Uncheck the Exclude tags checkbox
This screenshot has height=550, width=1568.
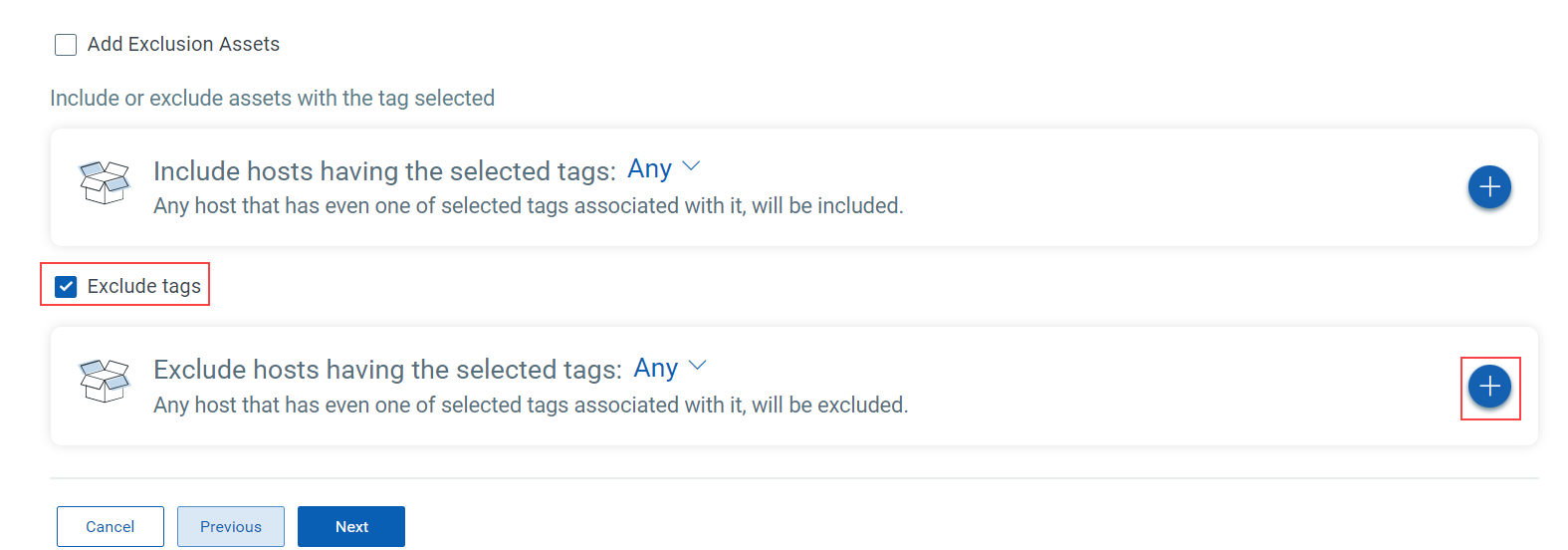coord(66,287)
